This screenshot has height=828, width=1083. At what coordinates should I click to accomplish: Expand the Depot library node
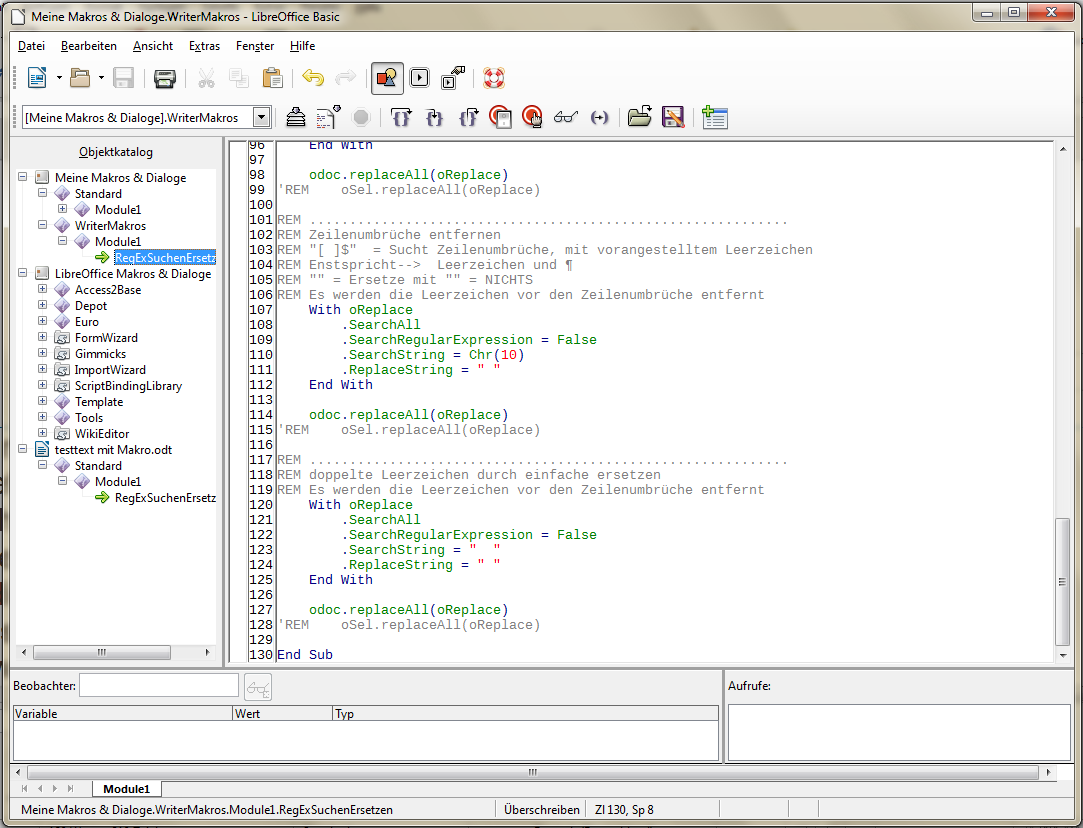point(42,305)
